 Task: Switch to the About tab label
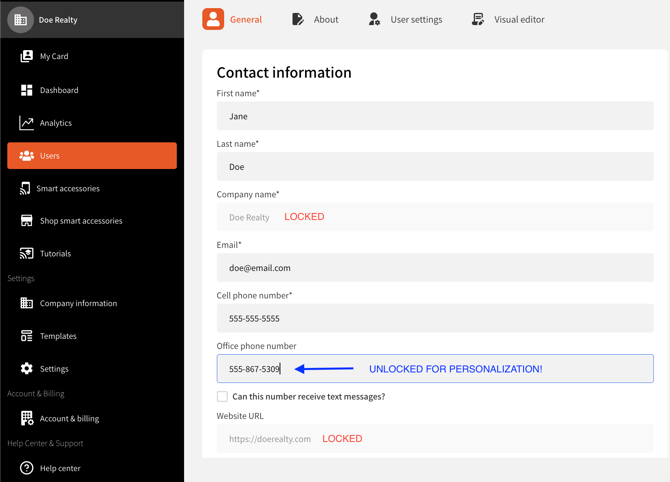[x=326, y=20]
